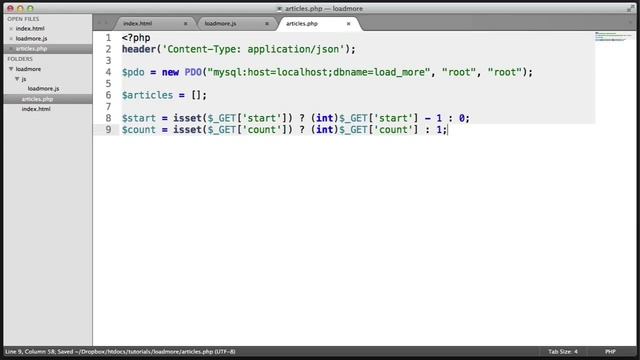The height and width of the screenshot is (360, 640).
Task: Click the $count variable on line 9
Action: pyautogui.click(x=139, y=130)
